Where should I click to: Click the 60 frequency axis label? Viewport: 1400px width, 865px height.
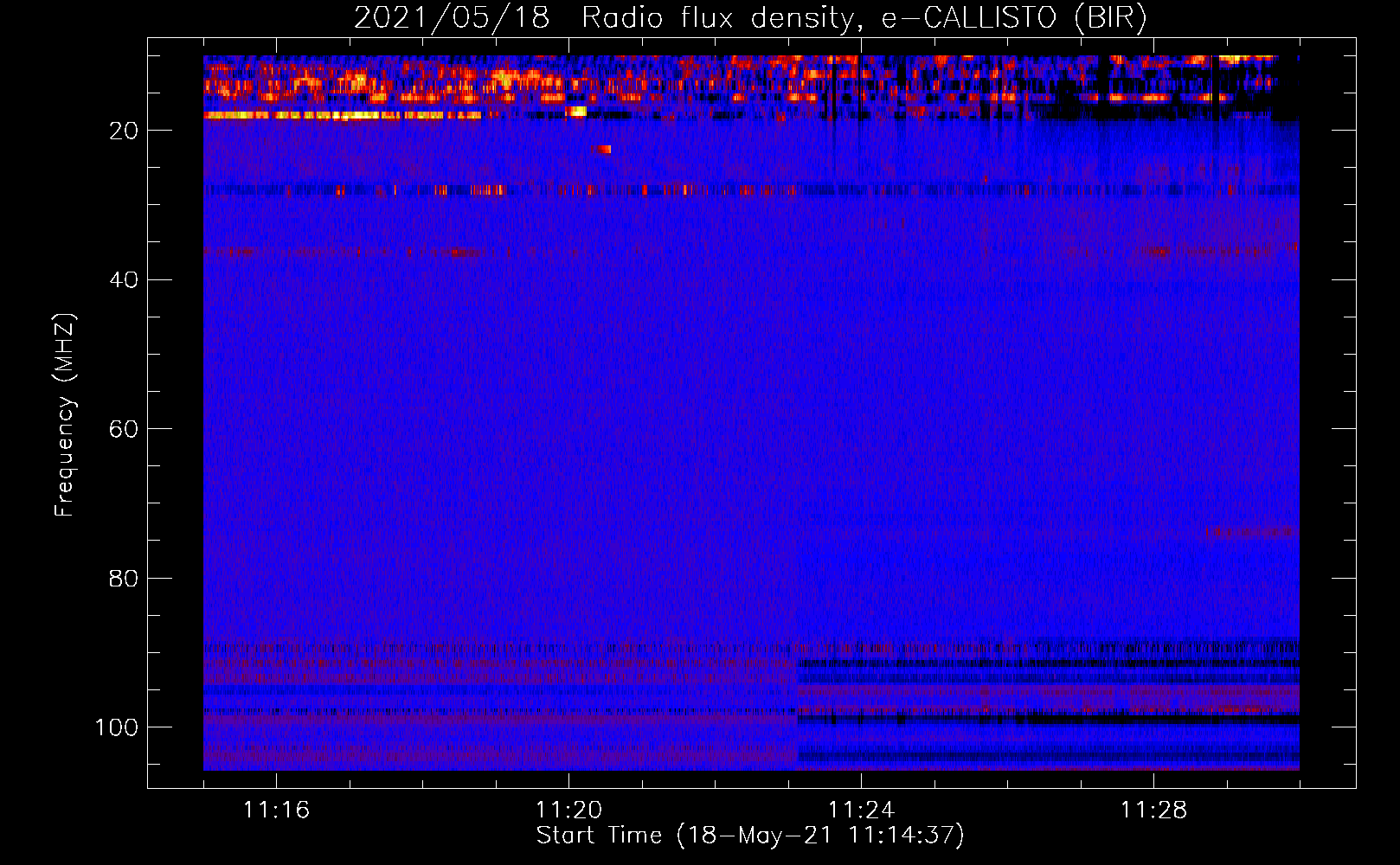coord(124,429)
